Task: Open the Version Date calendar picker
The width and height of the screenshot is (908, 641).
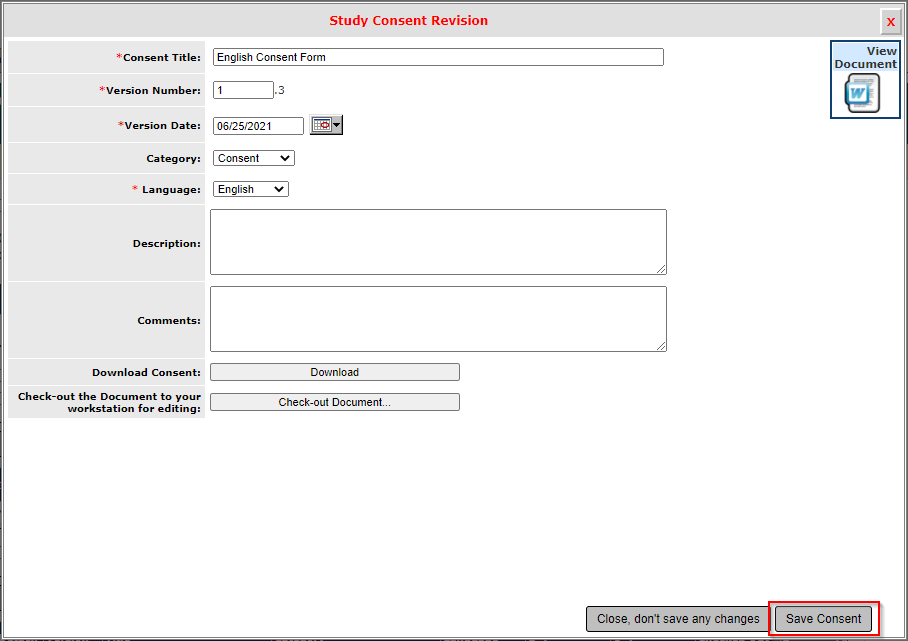Action: [326, 125]
